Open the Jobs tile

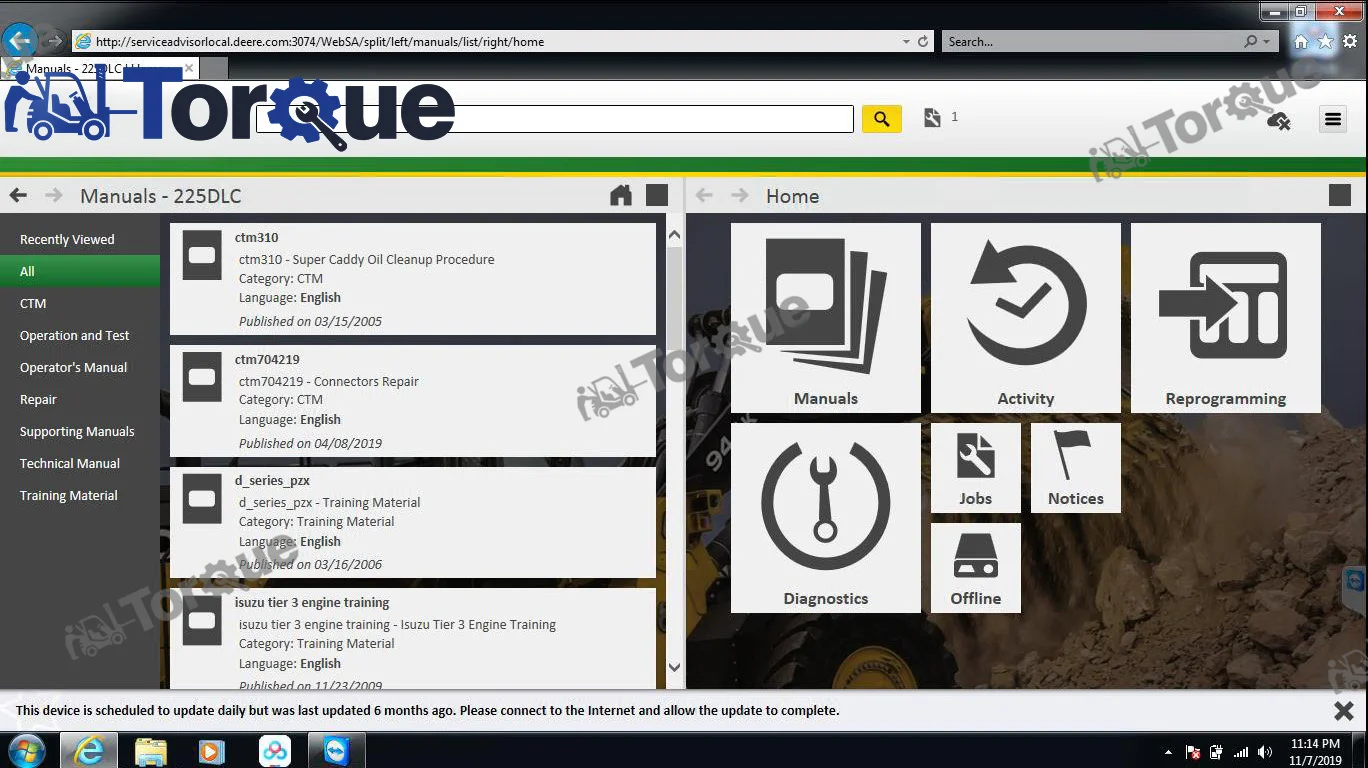point(976,468)
